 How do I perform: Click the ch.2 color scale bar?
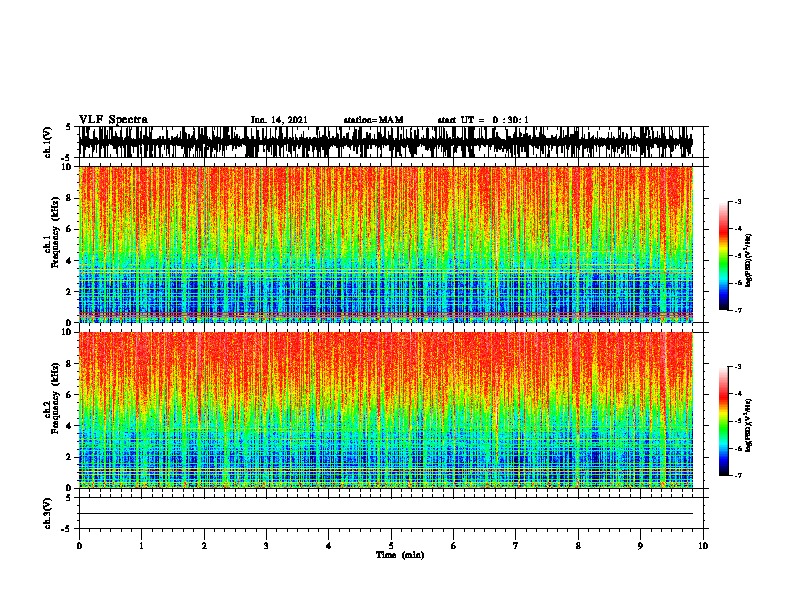point(724,421)
